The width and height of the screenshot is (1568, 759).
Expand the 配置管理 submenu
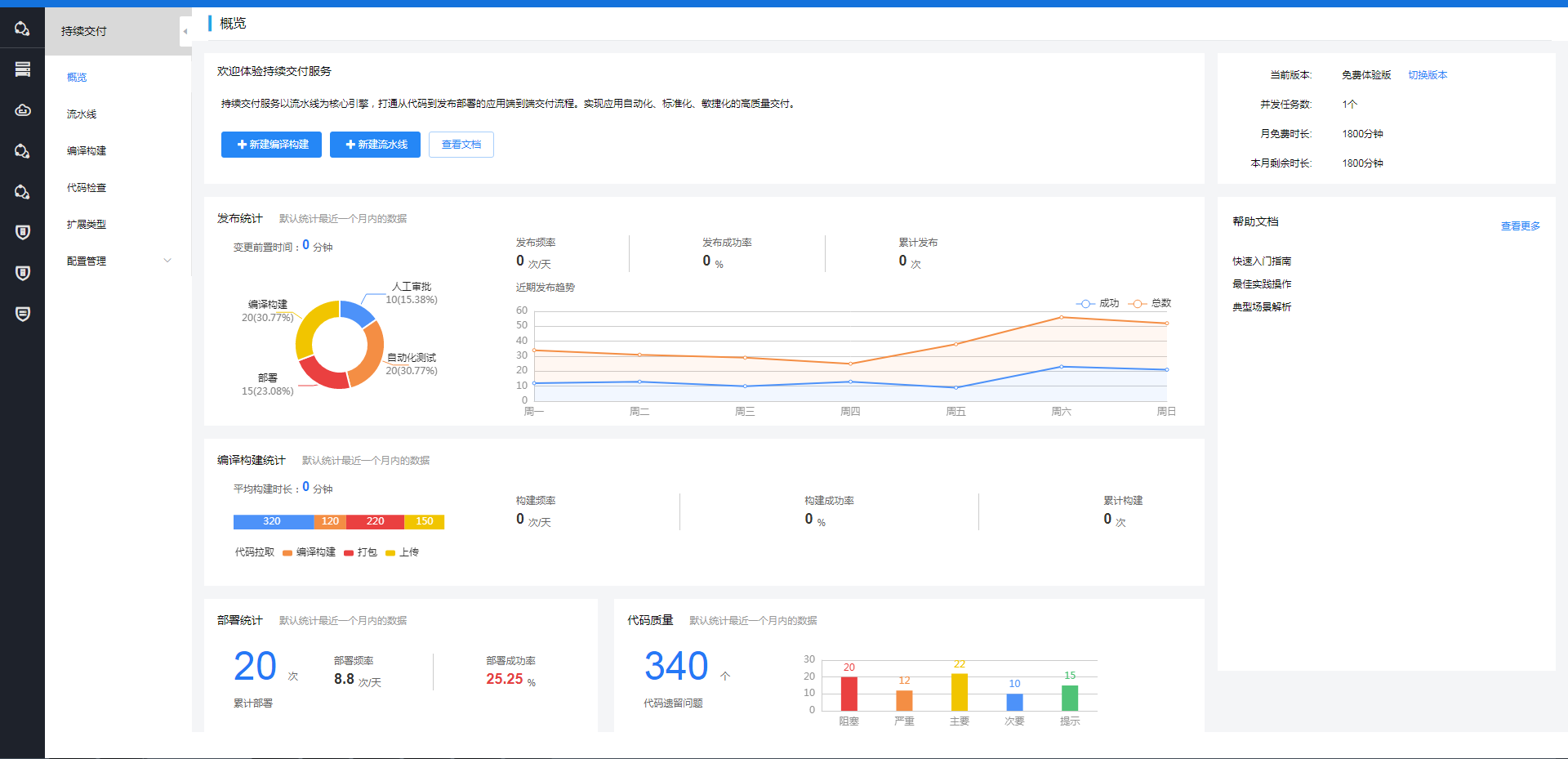pyautogui.click(x=167, y=261)
